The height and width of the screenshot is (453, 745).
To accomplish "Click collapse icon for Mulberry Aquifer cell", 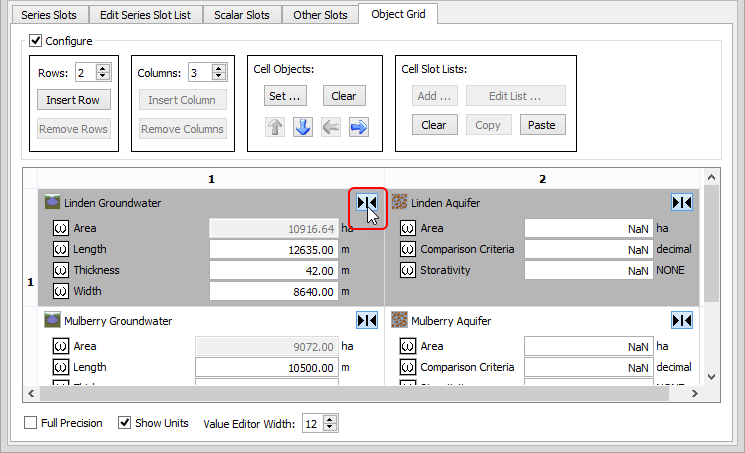I will [682, 321].
